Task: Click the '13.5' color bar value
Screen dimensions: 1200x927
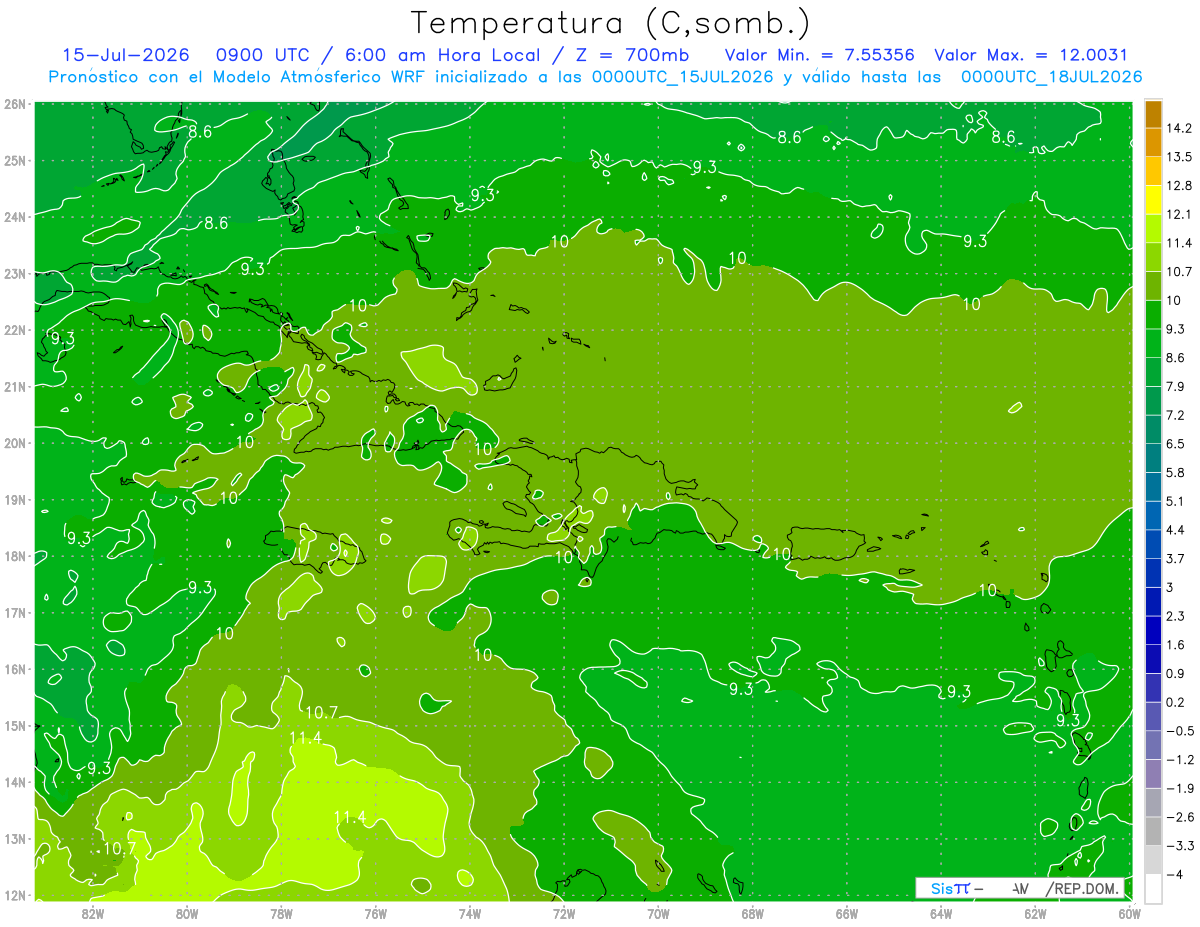Action: 1179,157
